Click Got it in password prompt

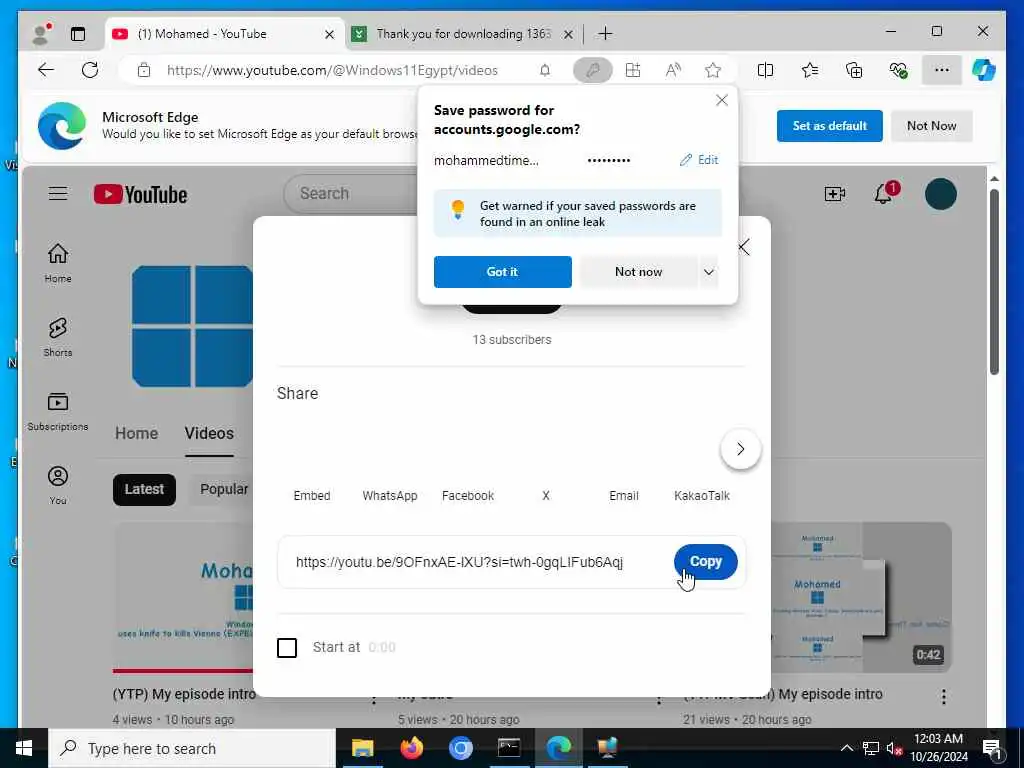pos(502,272)
